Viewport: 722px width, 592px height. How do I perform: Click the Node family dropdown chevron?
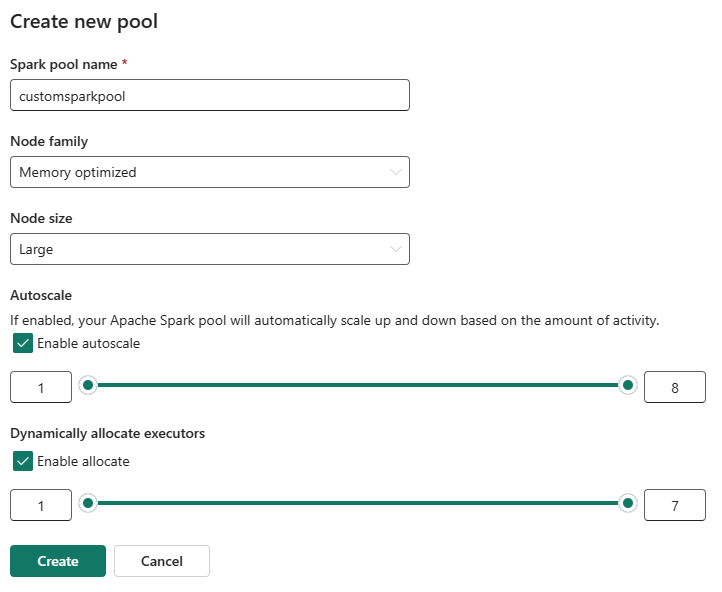click(395, 172)
